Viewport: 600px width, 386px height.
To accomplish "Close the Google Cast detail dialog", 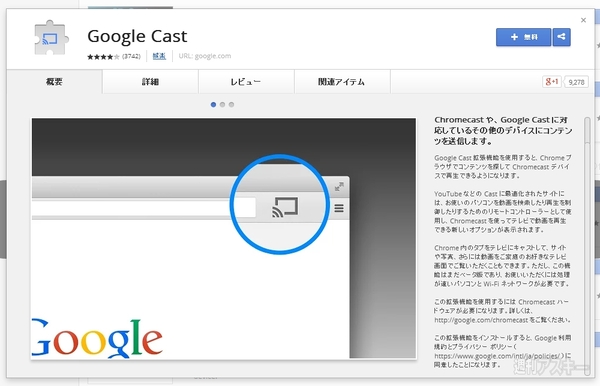I will tap(583, 20).
